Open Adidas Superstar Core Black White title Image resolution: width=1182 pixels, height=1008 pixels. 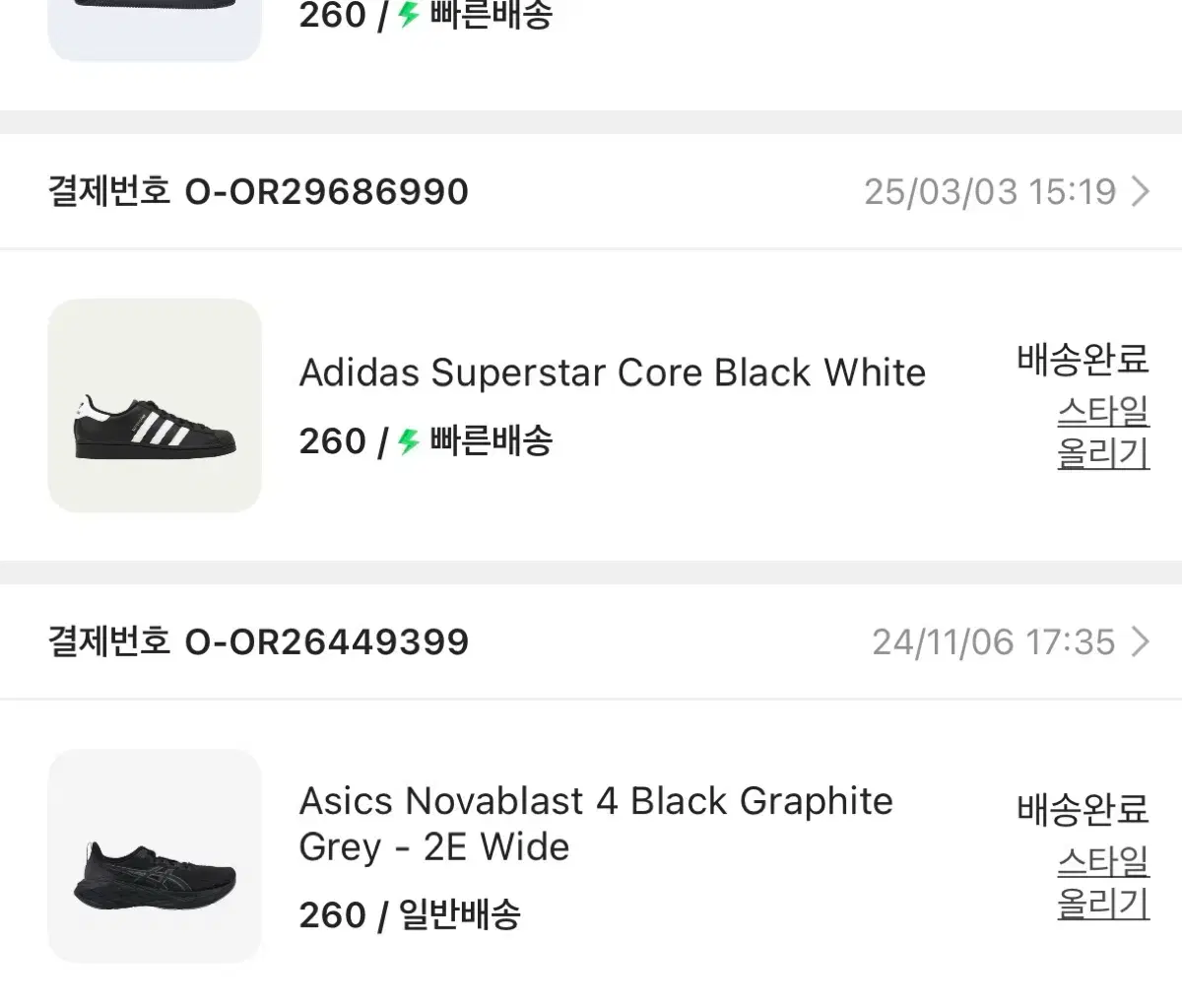pos(612,373)
